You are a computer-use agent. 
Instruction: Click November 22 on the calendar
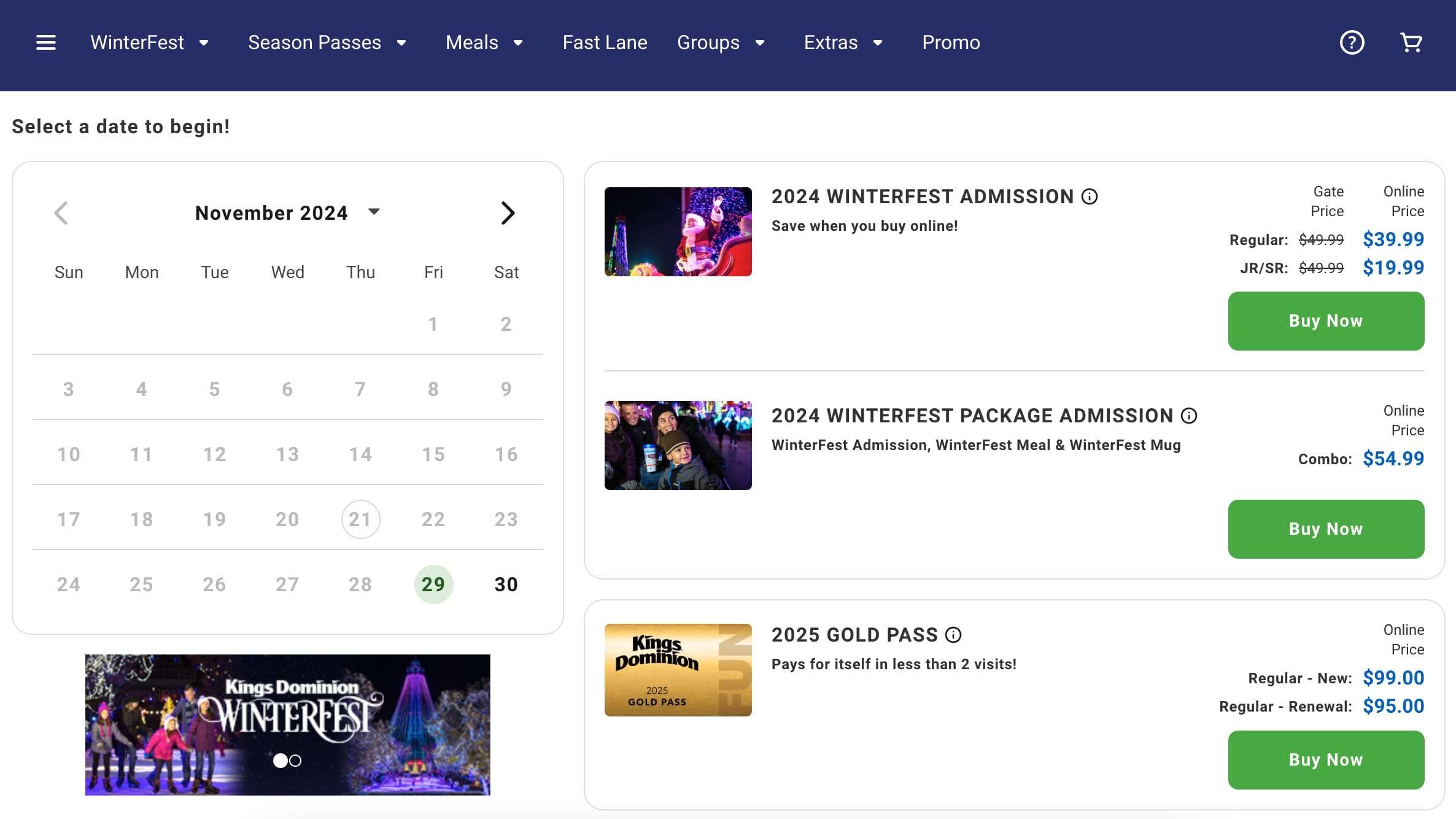point(433,519)
